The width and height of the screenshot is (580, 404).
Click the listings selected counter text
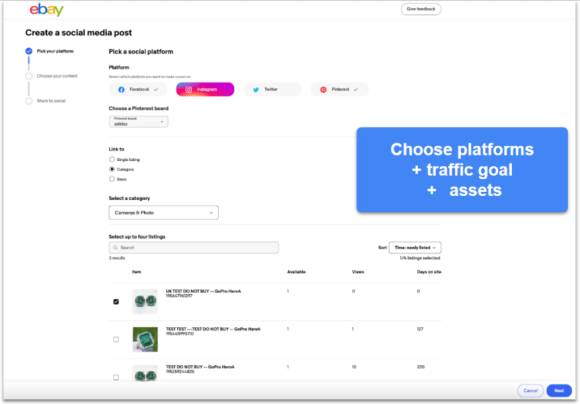[x=420, y=258]
